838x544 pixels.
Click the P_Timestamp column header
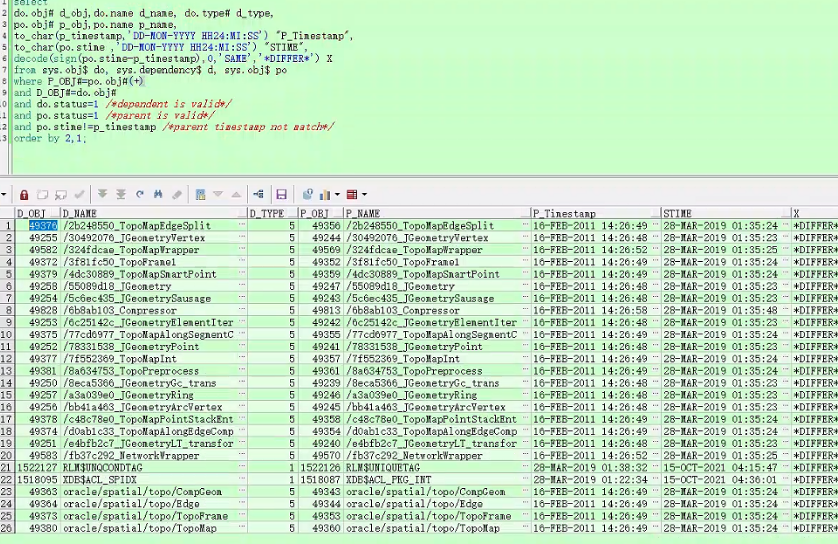tap(596, 213)
